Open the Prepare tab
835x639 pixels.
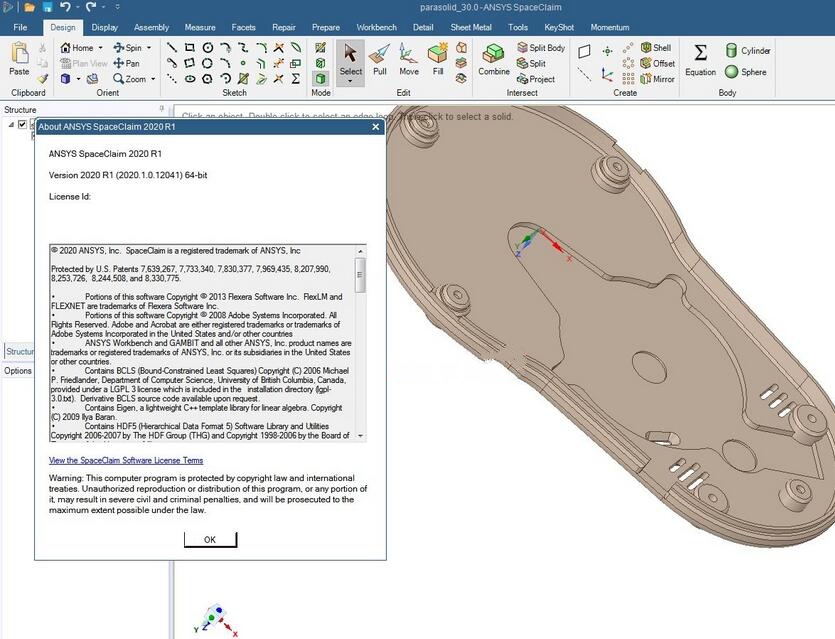325,27
